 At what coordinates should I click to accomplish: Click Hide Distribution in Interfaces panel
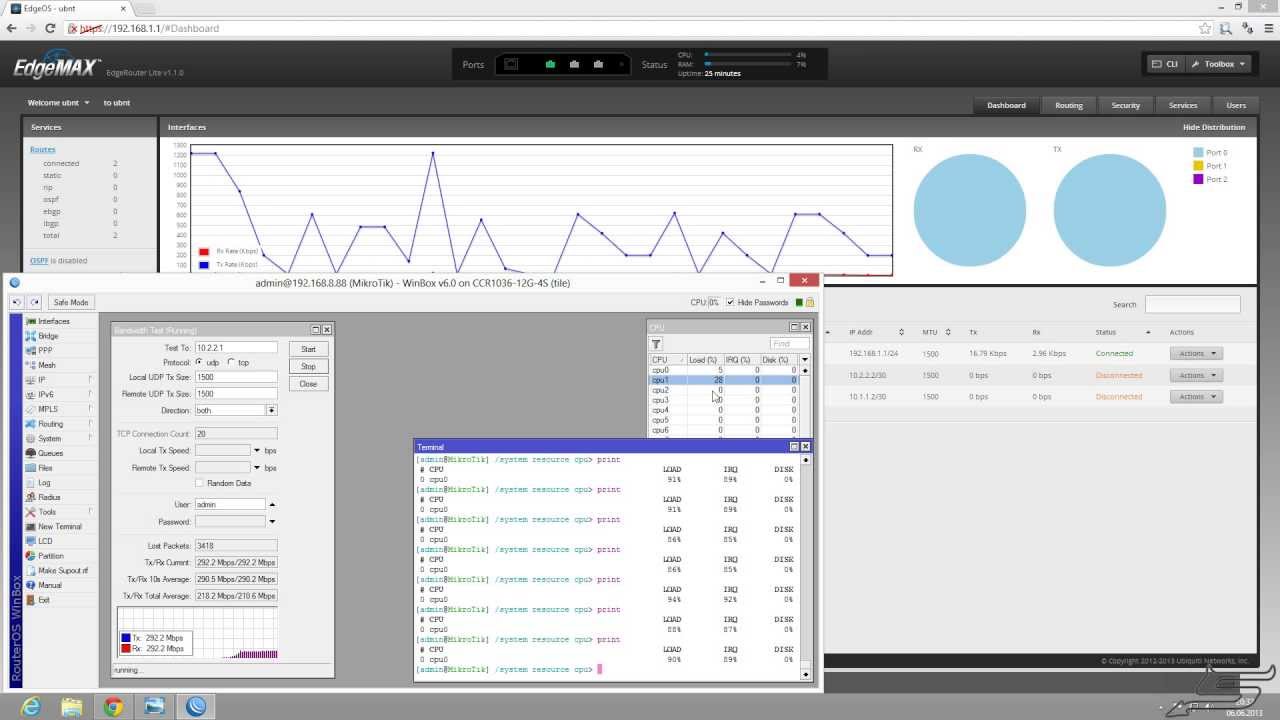(x=1214, y=127)
